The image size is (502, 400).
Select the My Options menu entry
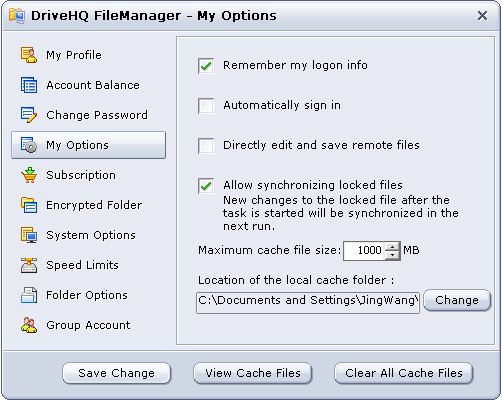coord(89,145)
